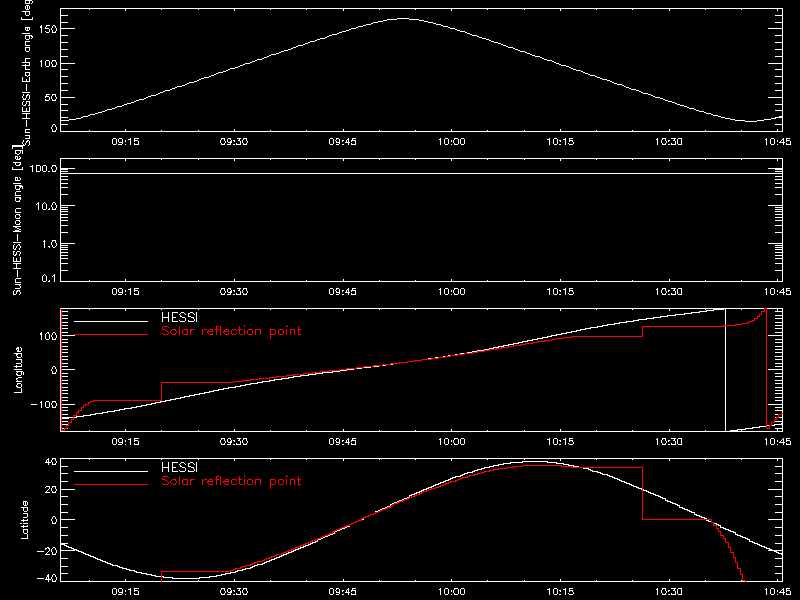Click the 50 tick on Earth angle axis
Viewport: 800px width, 600px height.
coord(51,97)
